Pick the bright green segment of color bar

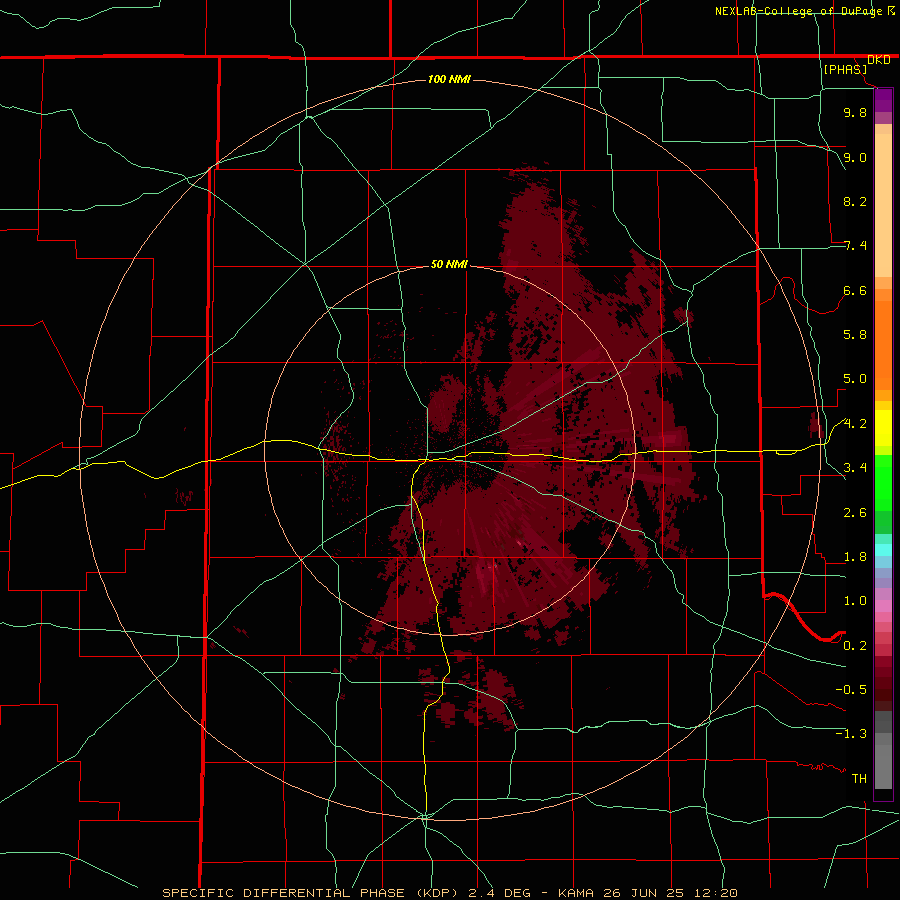click(x=883, y=482)
